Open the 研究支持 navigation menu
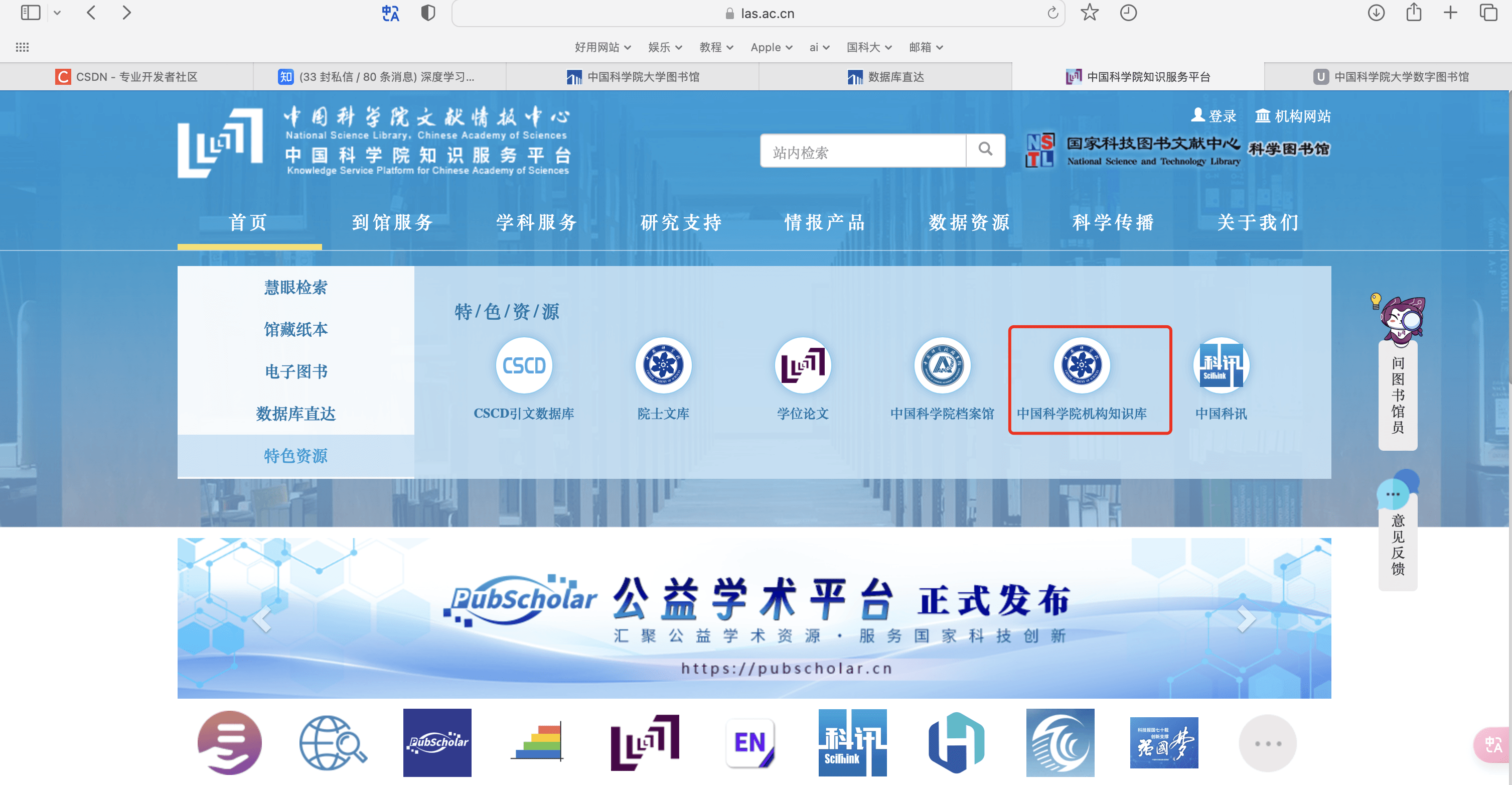1512x785 pixels. point(681,222)
